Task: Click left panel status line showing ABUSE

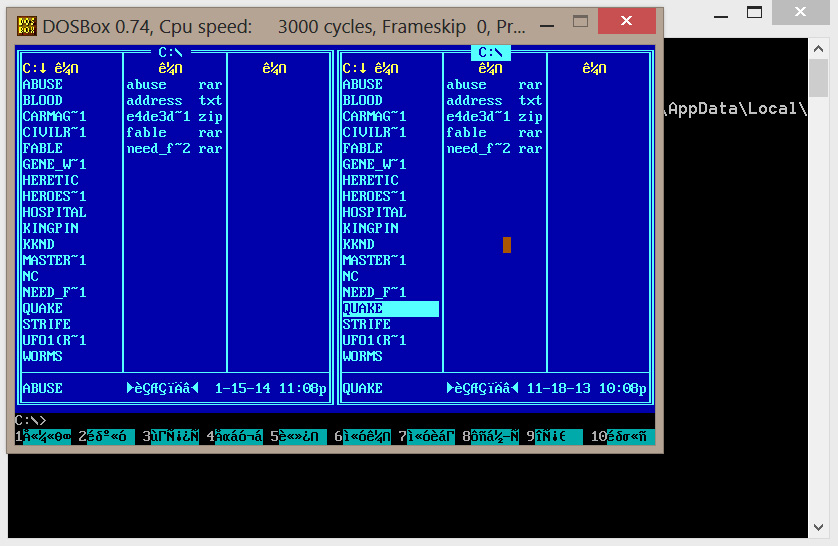Action: pos(174,388)
